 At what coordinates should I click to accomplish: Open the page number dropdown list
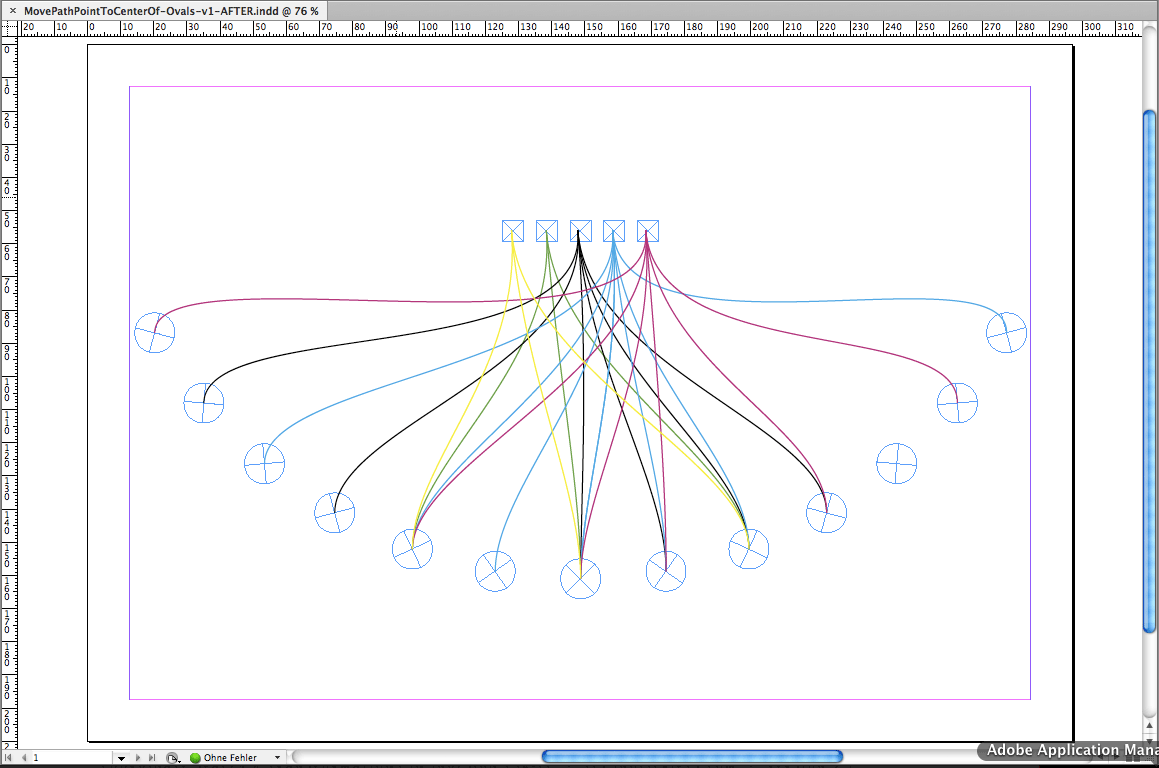(121, 758)
